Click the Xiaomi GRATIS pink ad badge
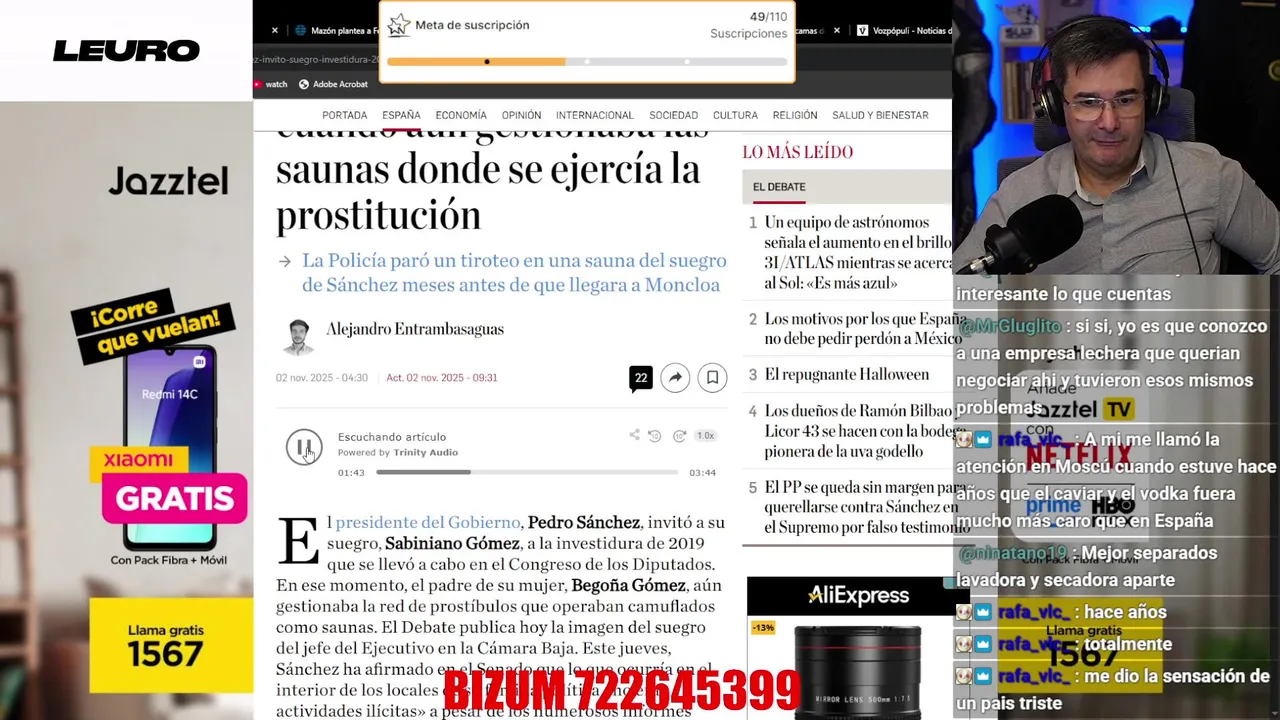This screenshot has width=1280, height=720. [x=174, y=498]
